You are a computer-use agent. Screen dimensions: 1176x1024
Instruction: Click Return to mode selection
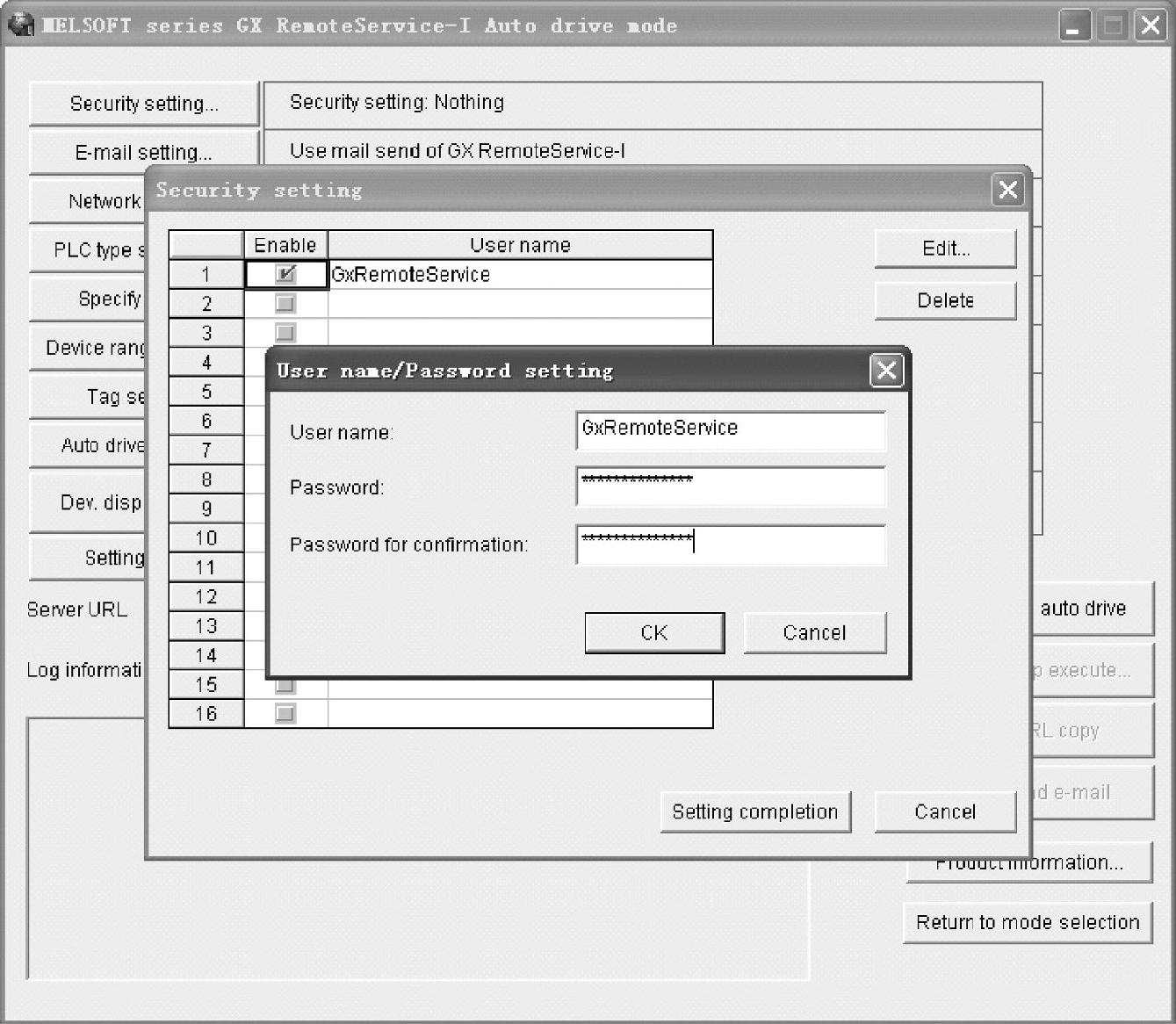(x=1027, y=923)
